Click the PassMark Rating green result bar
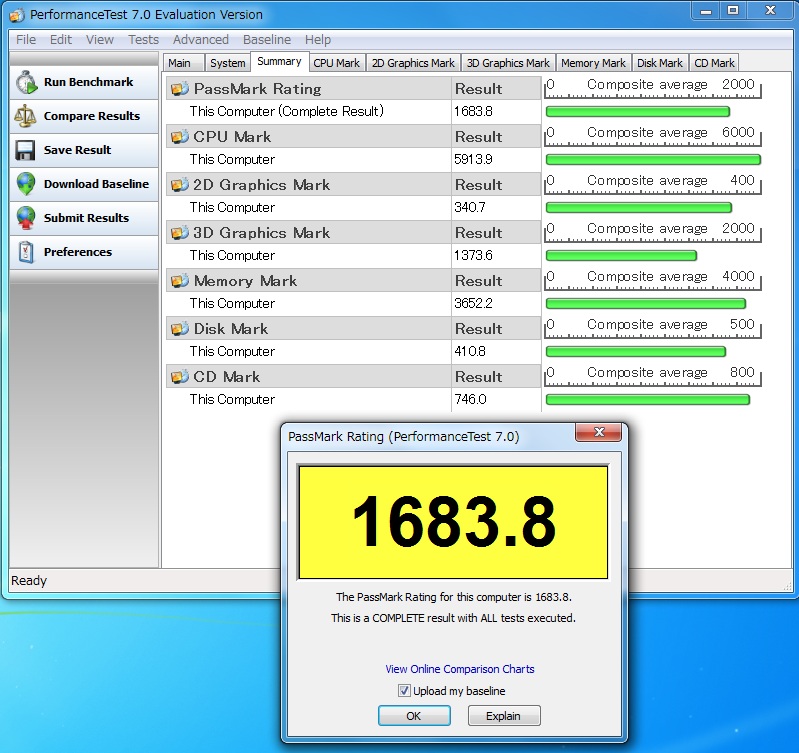Screen dimensions: 799x753 pyautogui.click(x=638, y=112)
